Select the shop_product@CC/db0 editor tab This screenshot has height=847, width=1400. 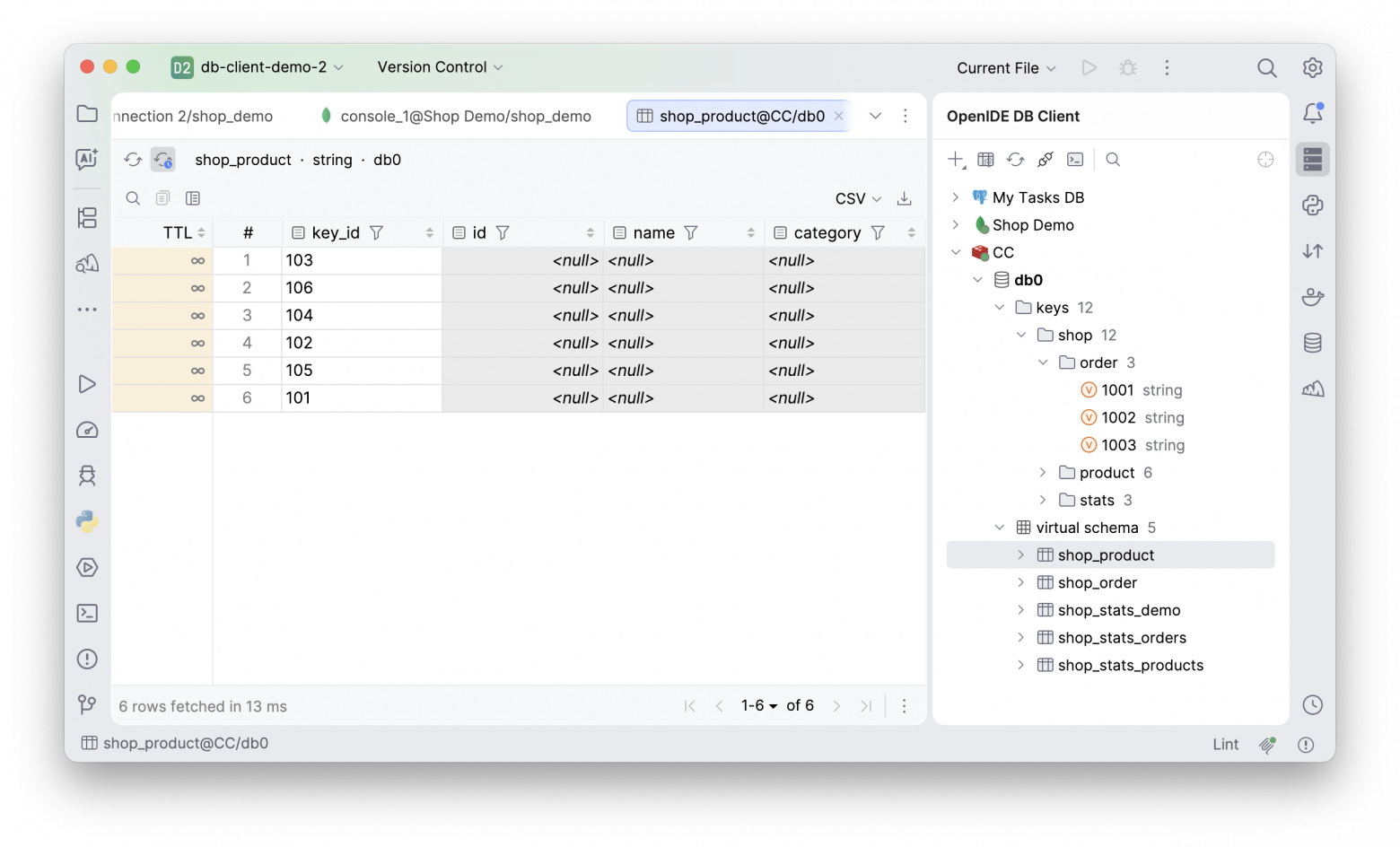(x=740, y=116)
